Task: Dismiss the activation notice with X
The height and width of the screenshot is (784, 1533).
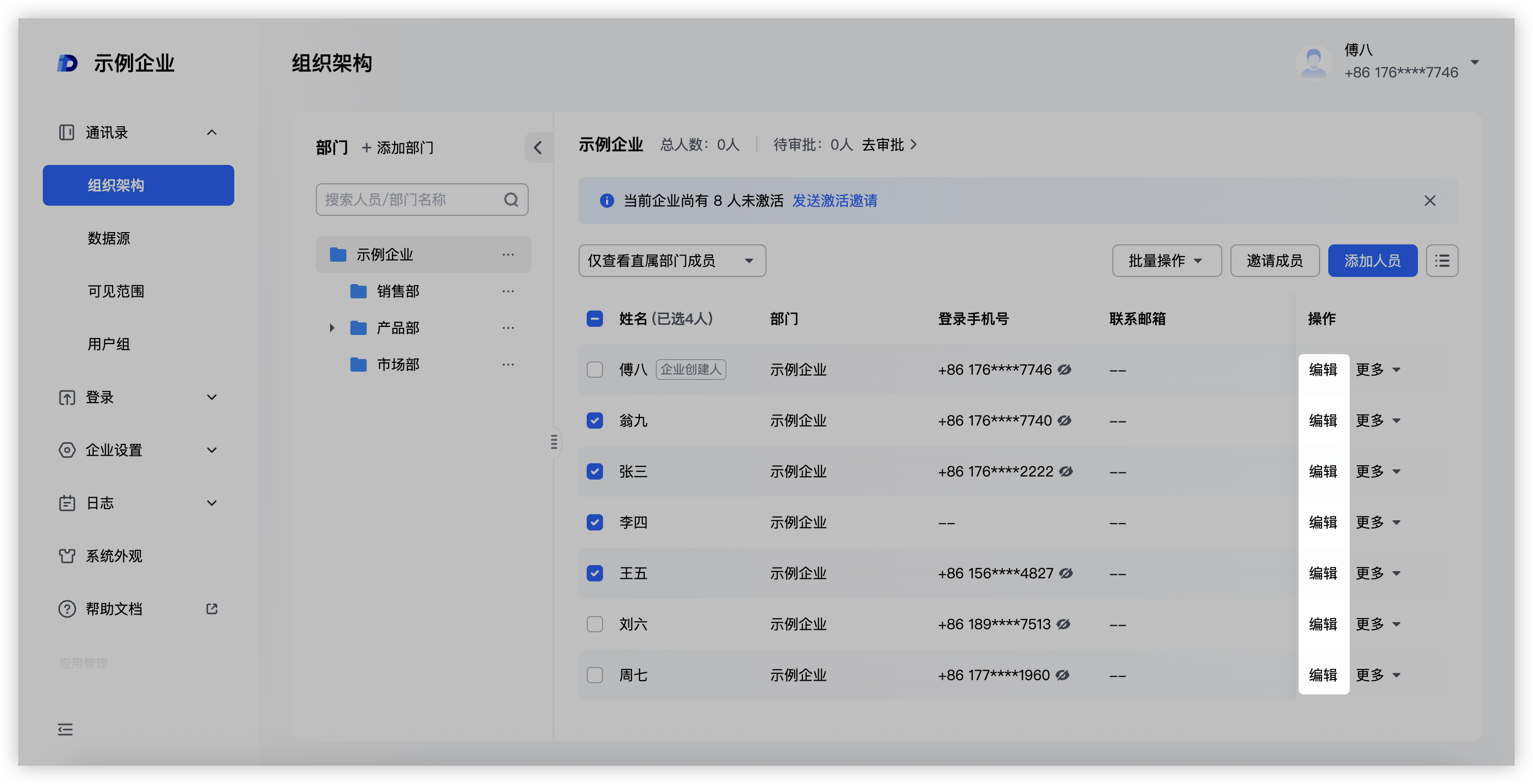Action: pyautogui.click(x=1430, y=201)
